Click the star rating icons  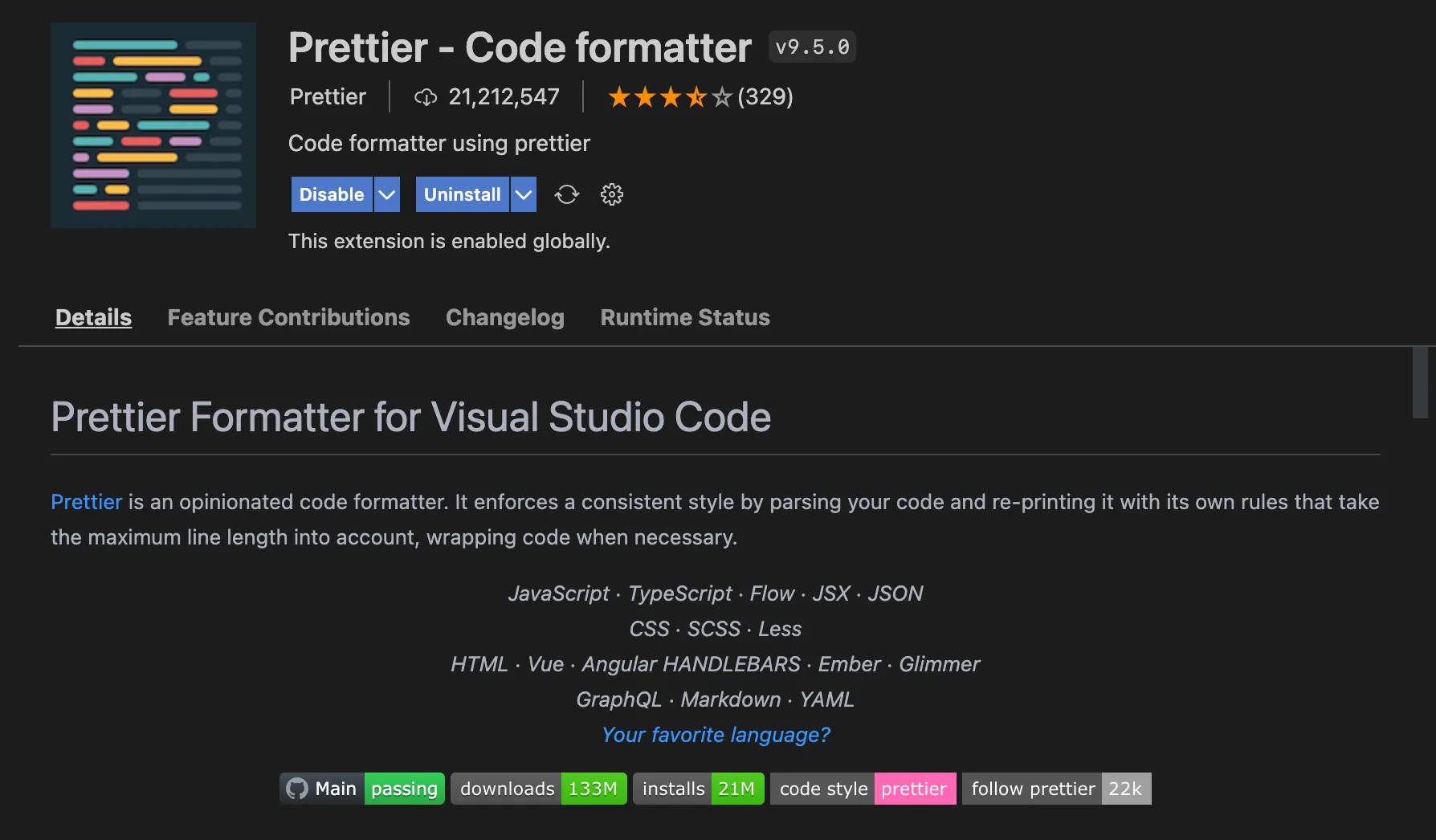click(670, 97)
